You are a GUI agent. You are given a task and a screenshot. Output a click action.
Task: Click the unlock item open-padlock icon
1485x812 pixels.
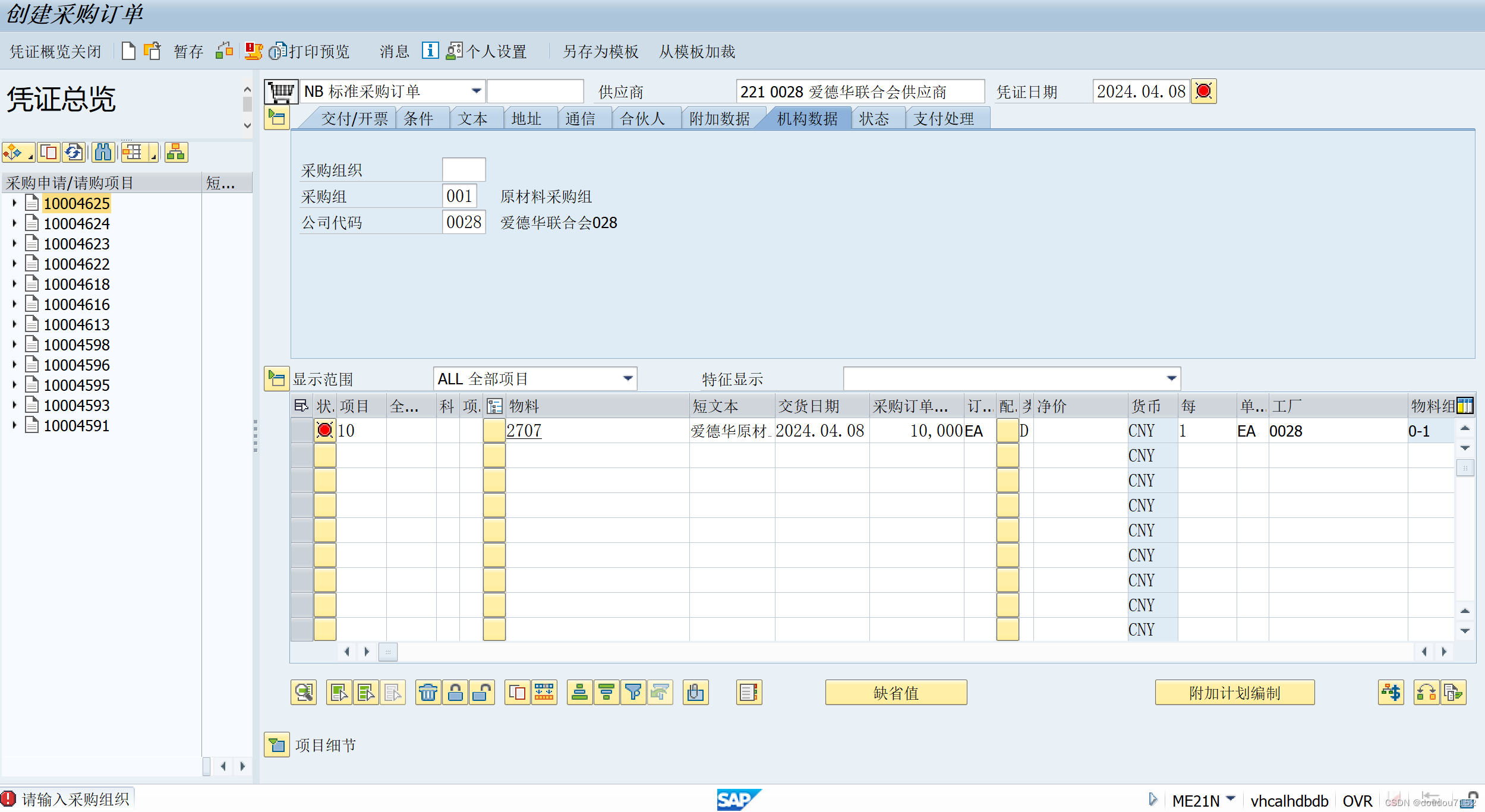(481, 693)
